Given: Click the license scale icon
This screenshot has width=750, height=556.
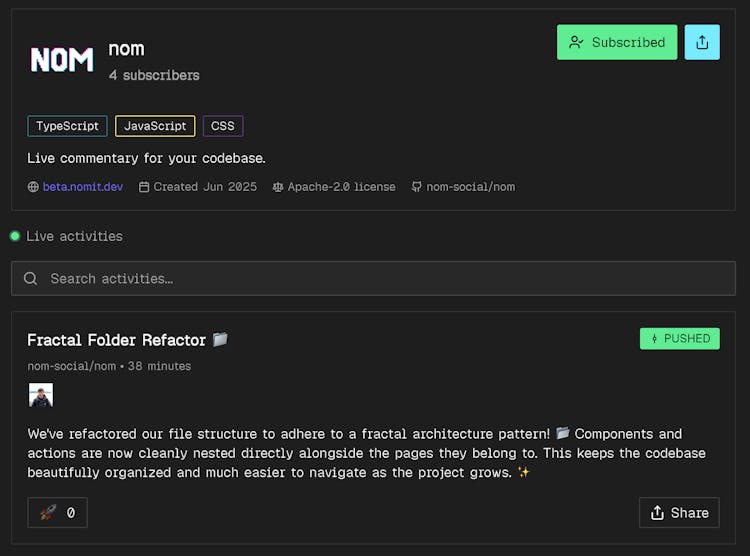Looking at the screenshot, I should click(278, 187).
